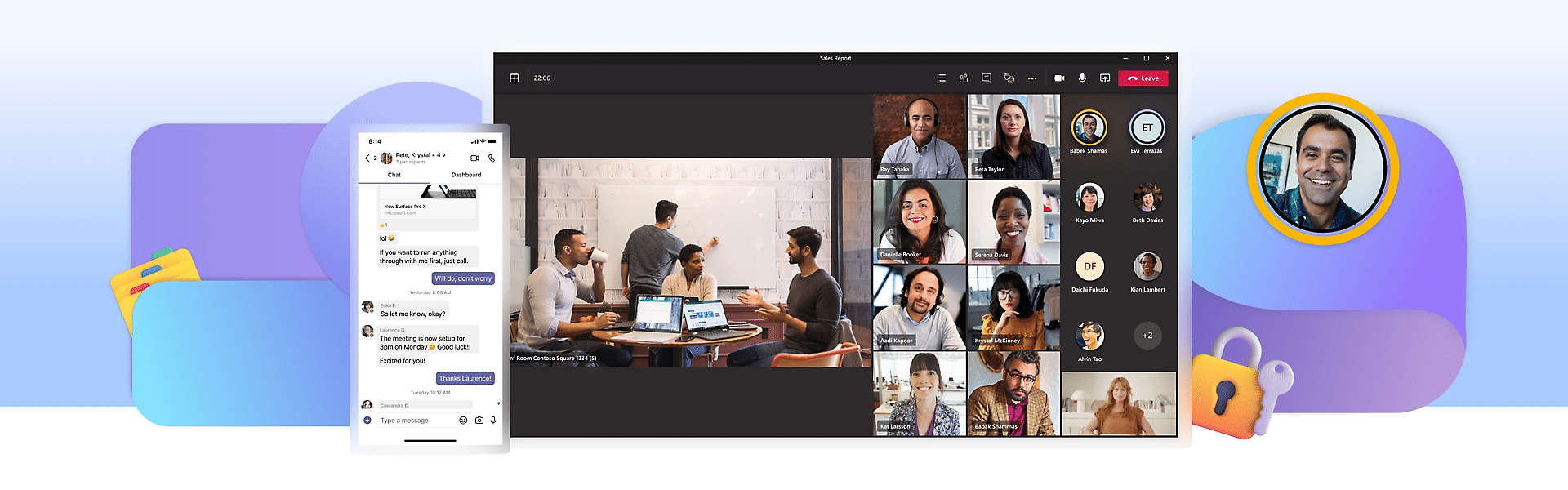Select 'If you want to run anything' message
1568x490 pixels.
coord(427,257)
